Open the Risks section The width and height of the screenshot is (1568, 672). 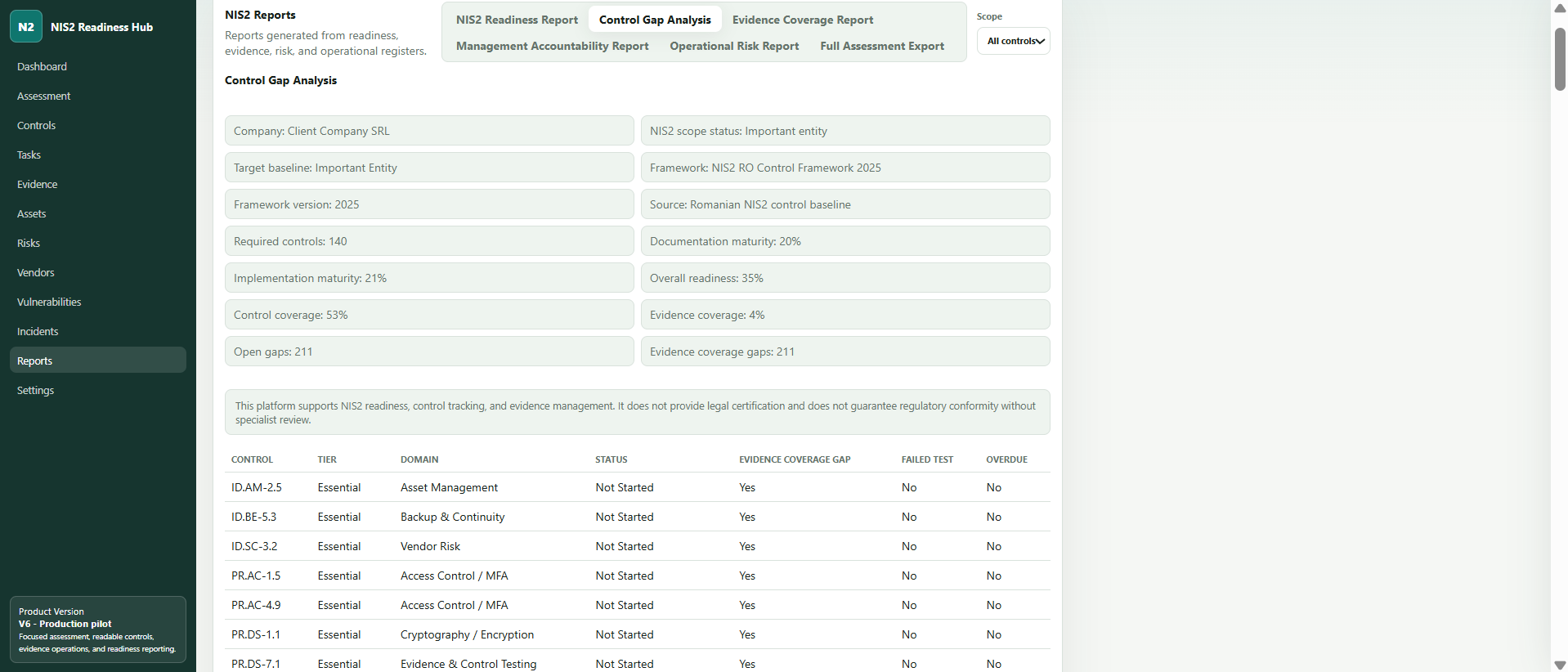pos(98,243)
